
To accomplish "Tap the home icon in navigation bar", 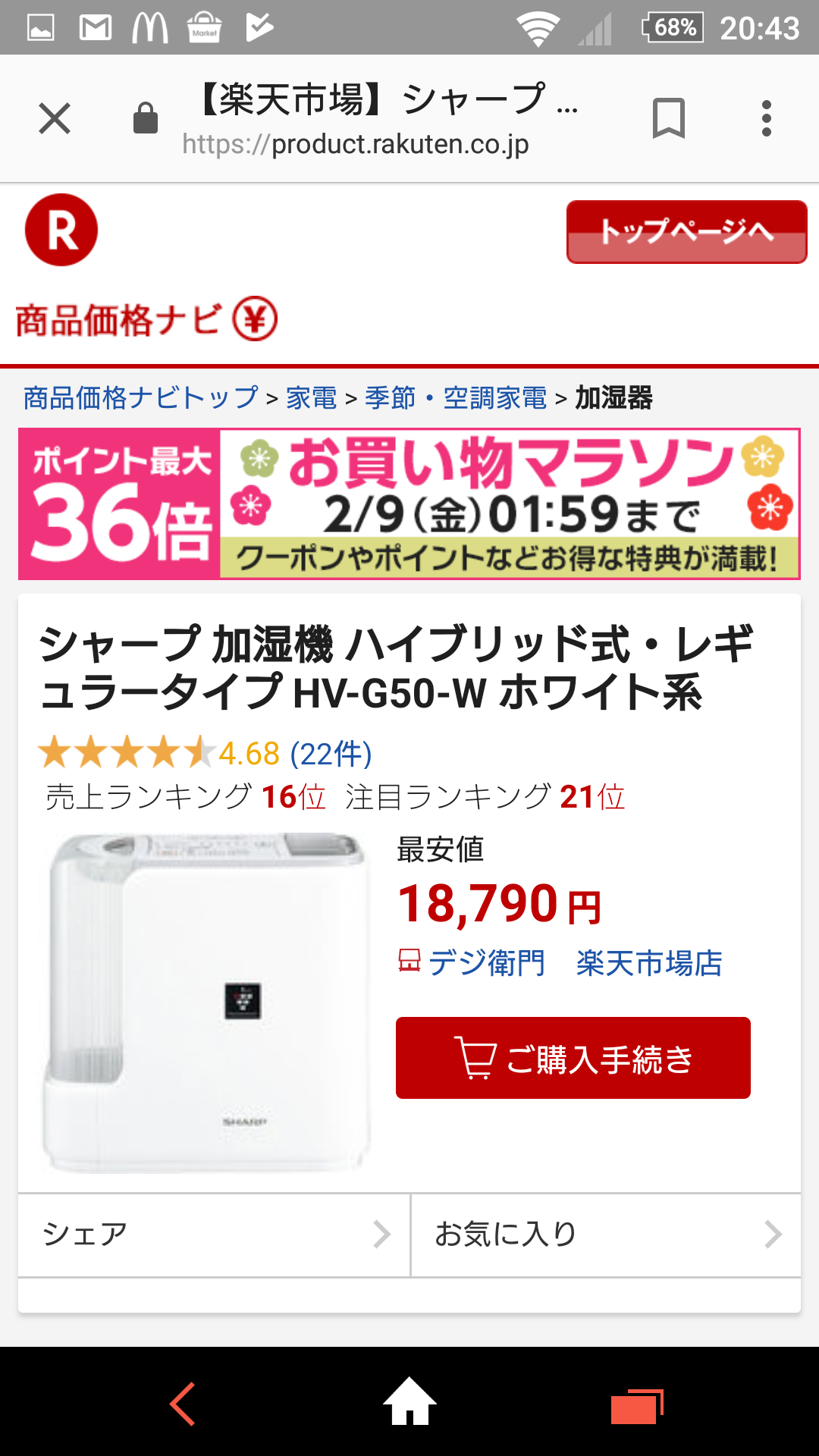I will [x=409, y=1401].
